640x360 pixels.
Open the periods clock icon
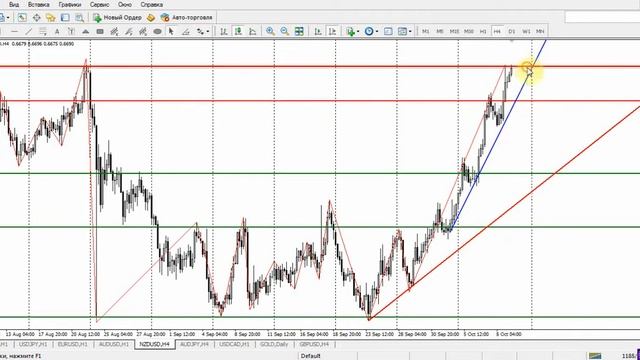click(x=369, y=31)
